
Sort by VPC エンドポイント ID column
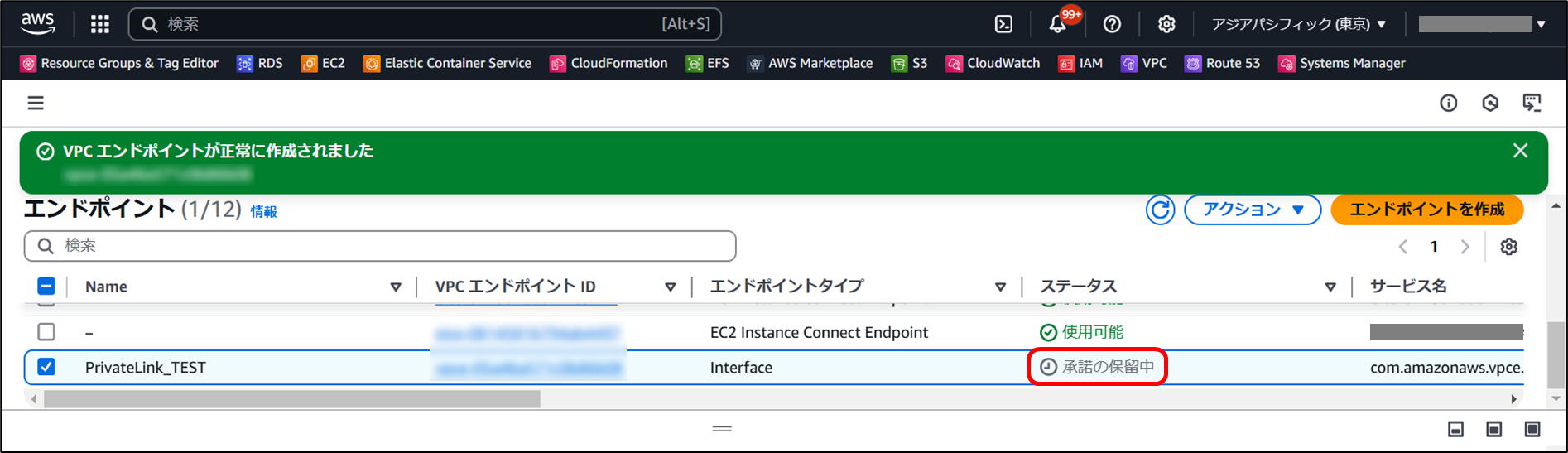671,287
